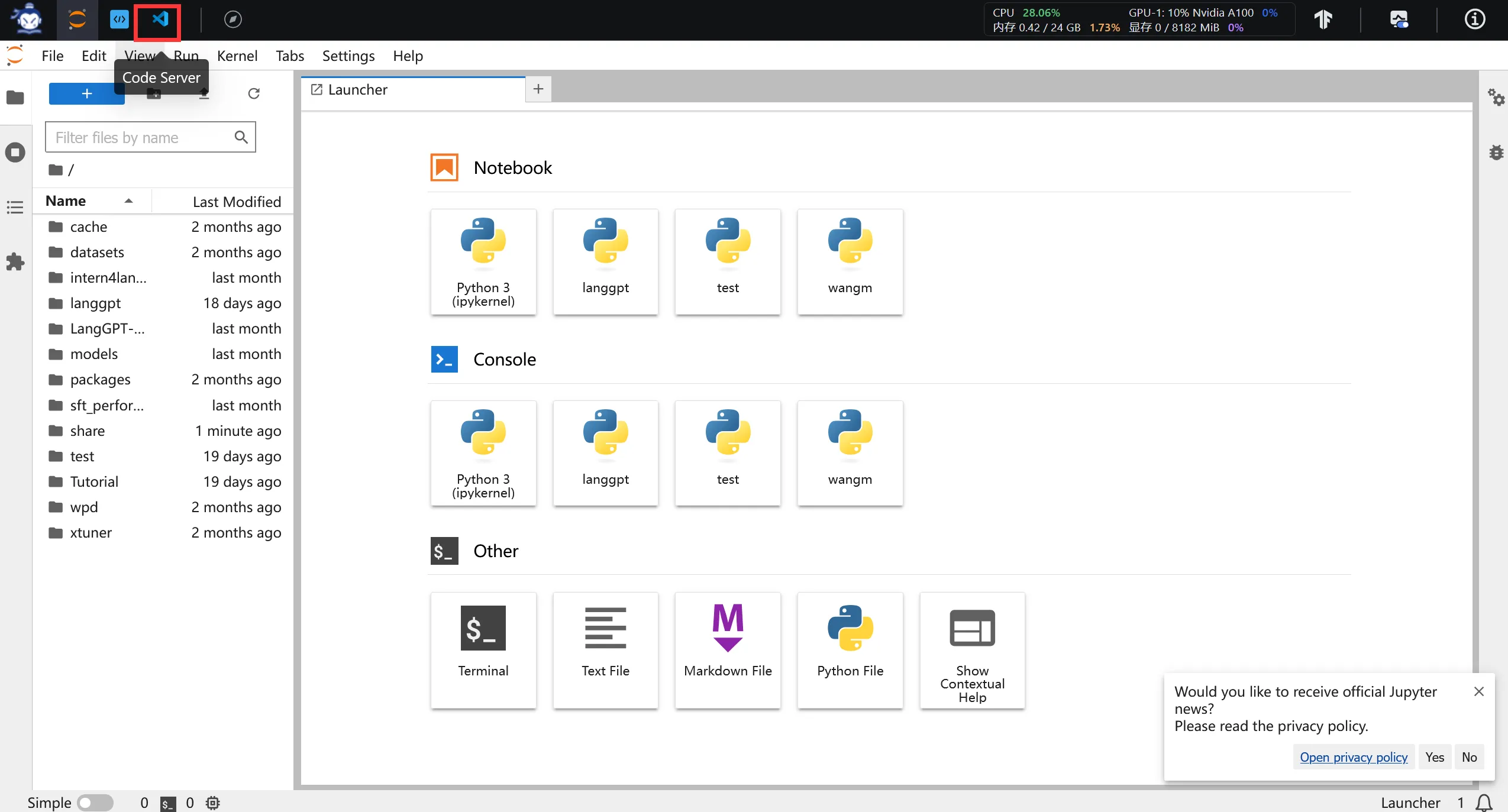
Task: Refresh the file browser listing
Action: (x=254, y=93)
